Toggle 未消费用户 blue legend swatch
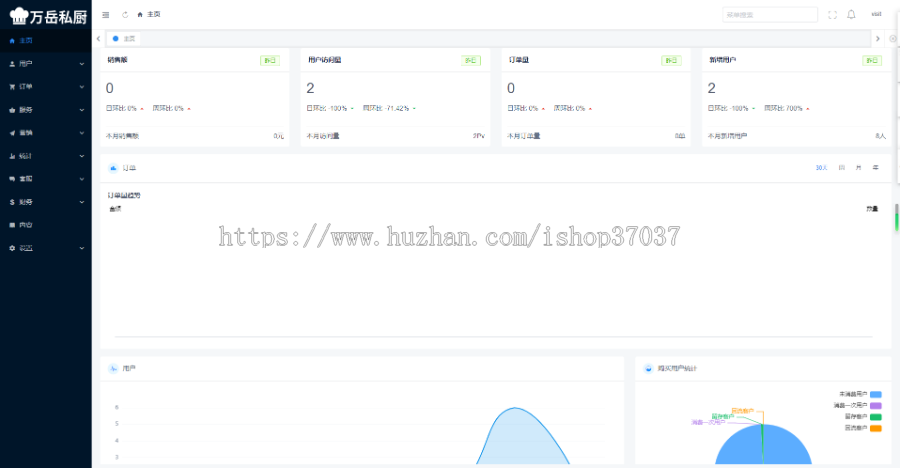 [x=875, y=394]
